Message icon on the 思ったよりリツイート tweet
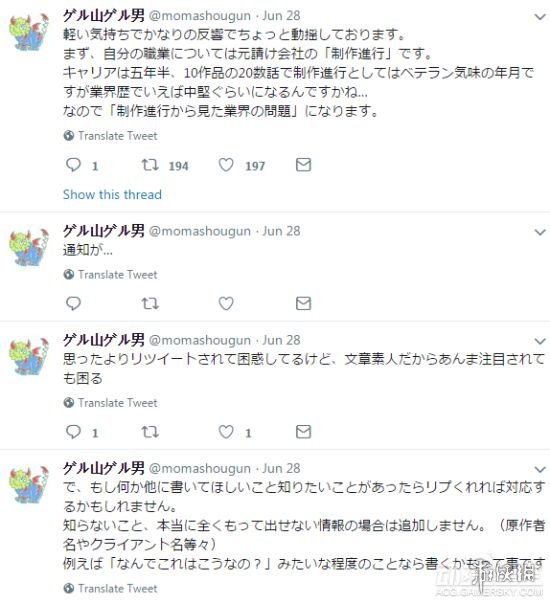Viewport: 550px width, 603px height. [x=303, y=431]
